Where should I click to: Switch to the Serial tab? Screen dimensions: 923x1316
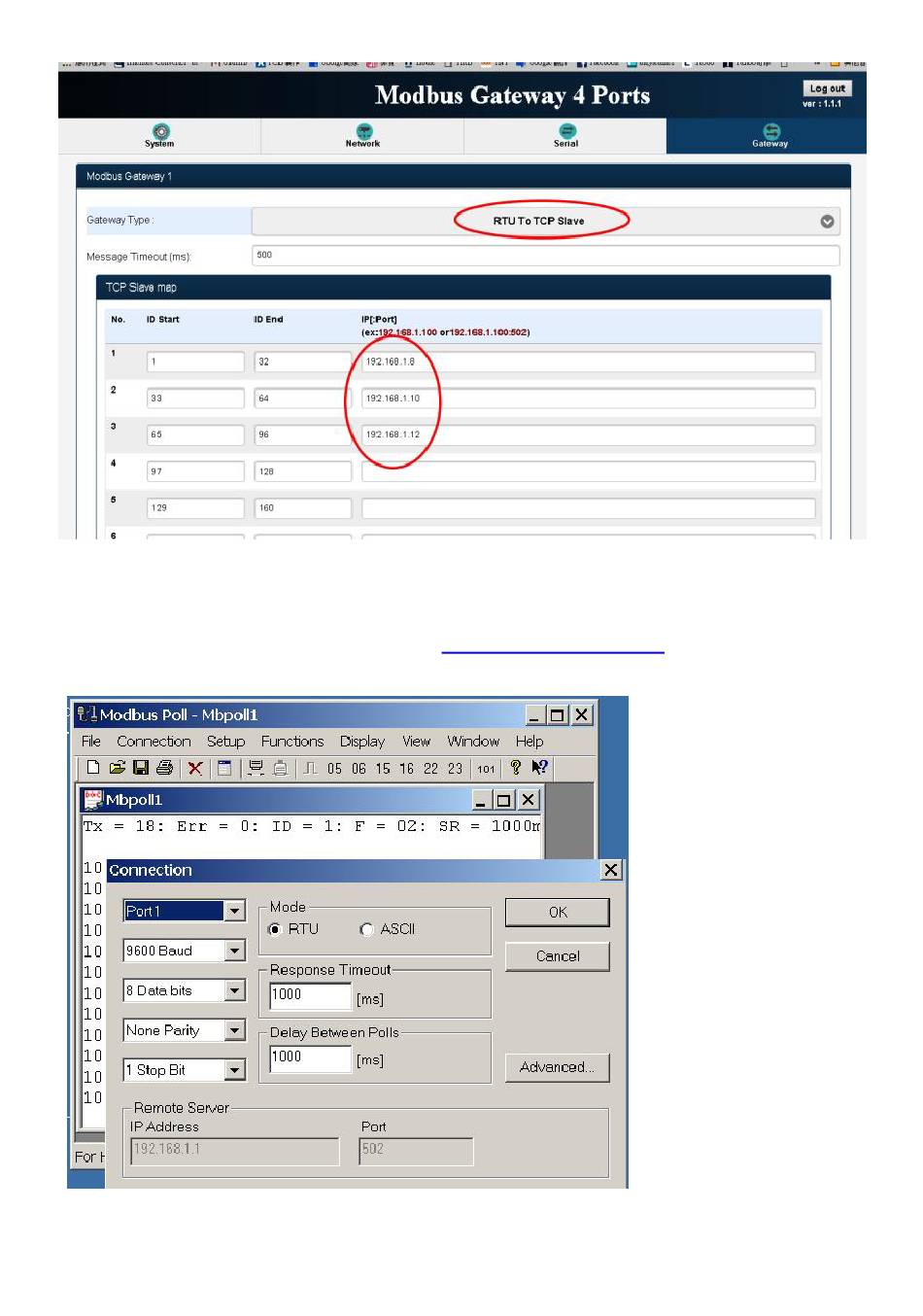coord(565,136)
